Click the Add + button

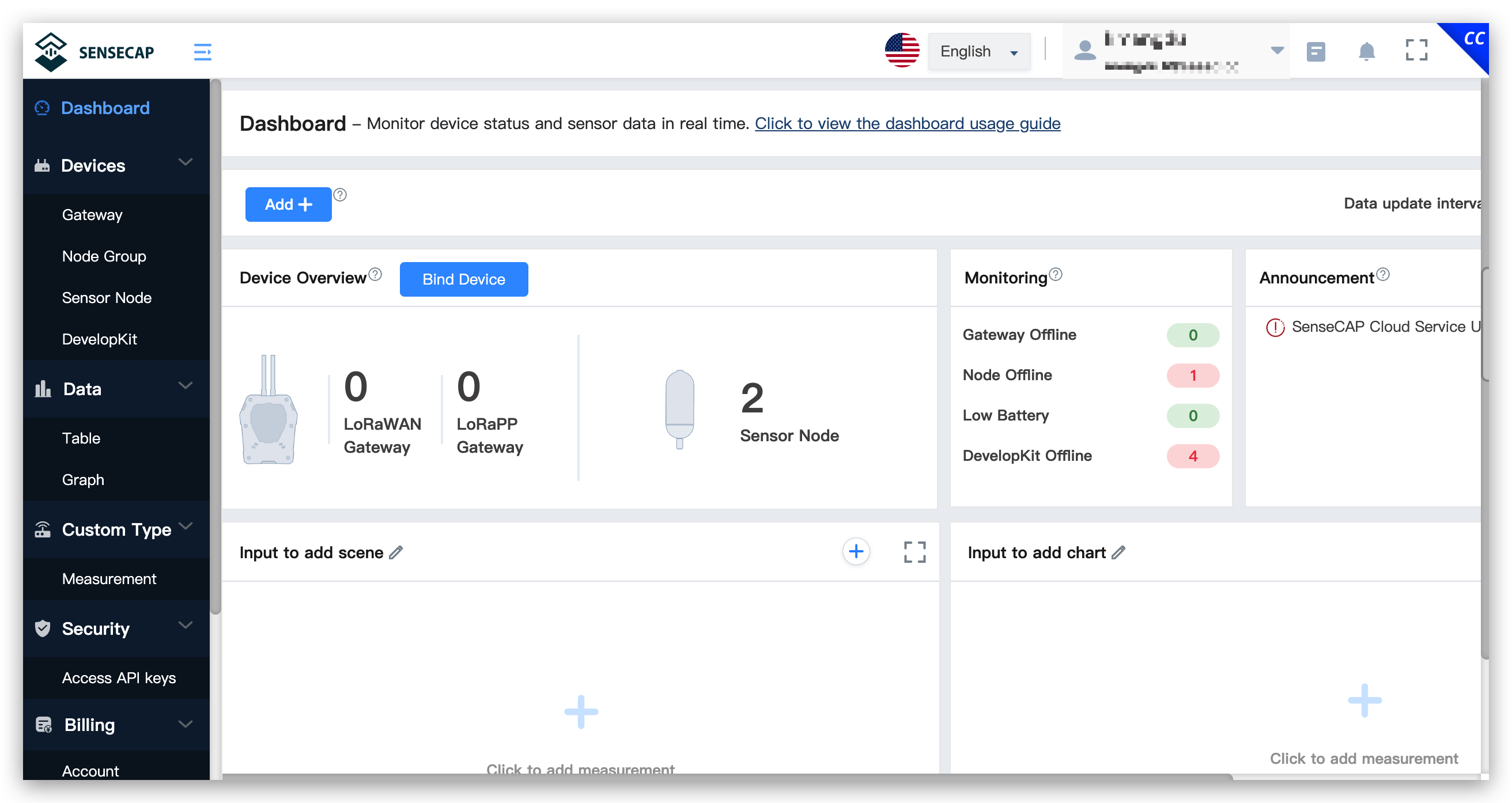click(x=288, y=204)
